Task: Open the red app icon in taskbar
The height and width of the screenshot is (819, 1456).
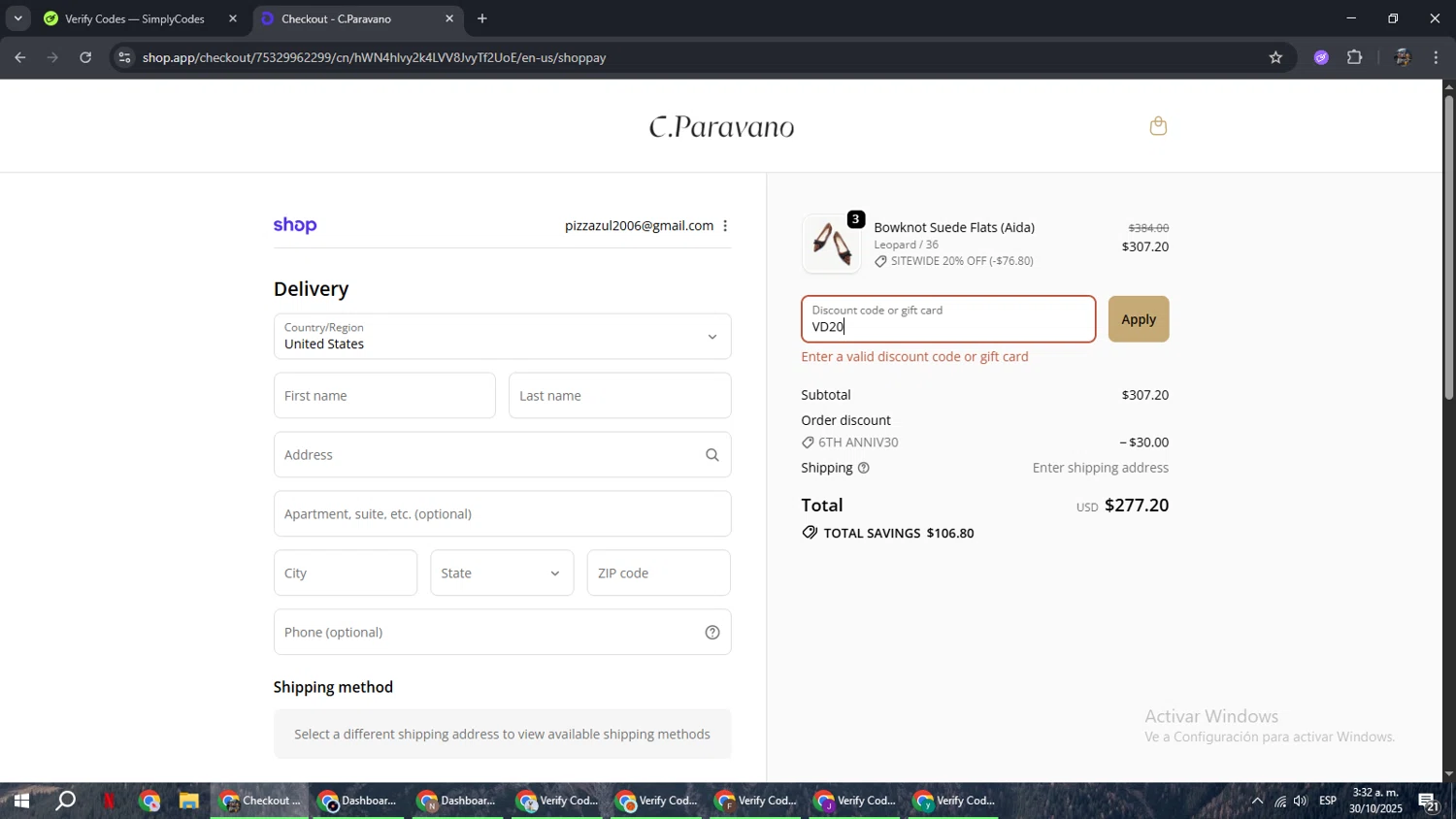Action: pos(109,801)
